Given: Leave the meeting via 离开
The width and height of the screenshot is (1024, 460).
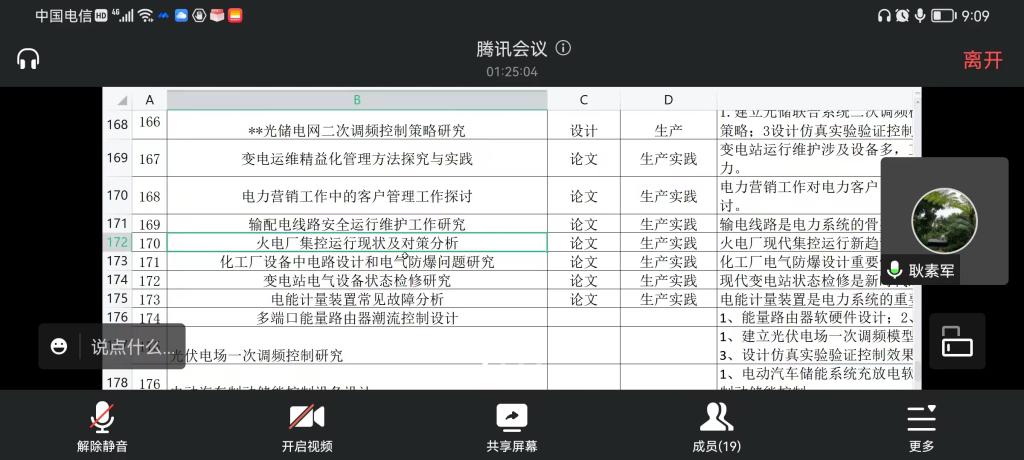Looking at the screenshot, I should click(982, 60).
